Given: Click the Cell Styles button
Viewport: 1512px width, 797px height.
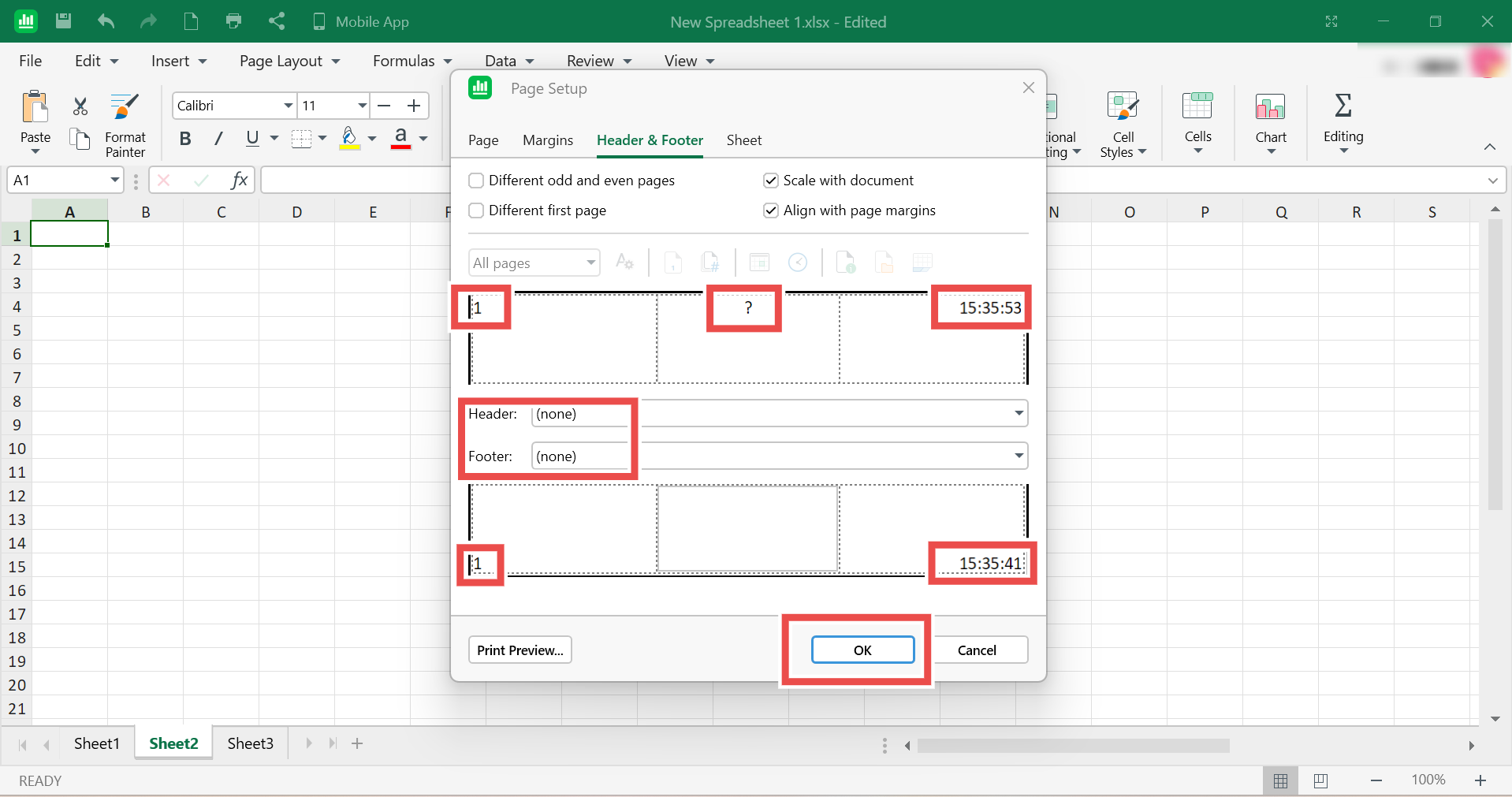Looking at the screenshot, I should (1123, 125).
